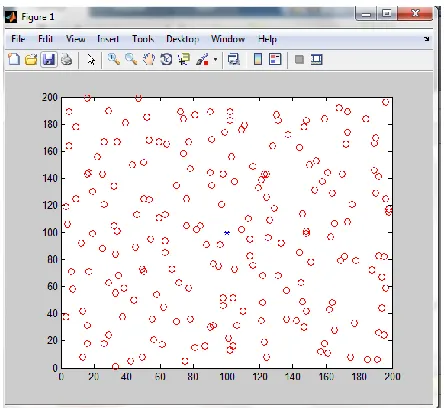The height and width of the screenshot is (408, 444).
Task: Select the Zoom Out magnifier tool
Action: [131, 60]
